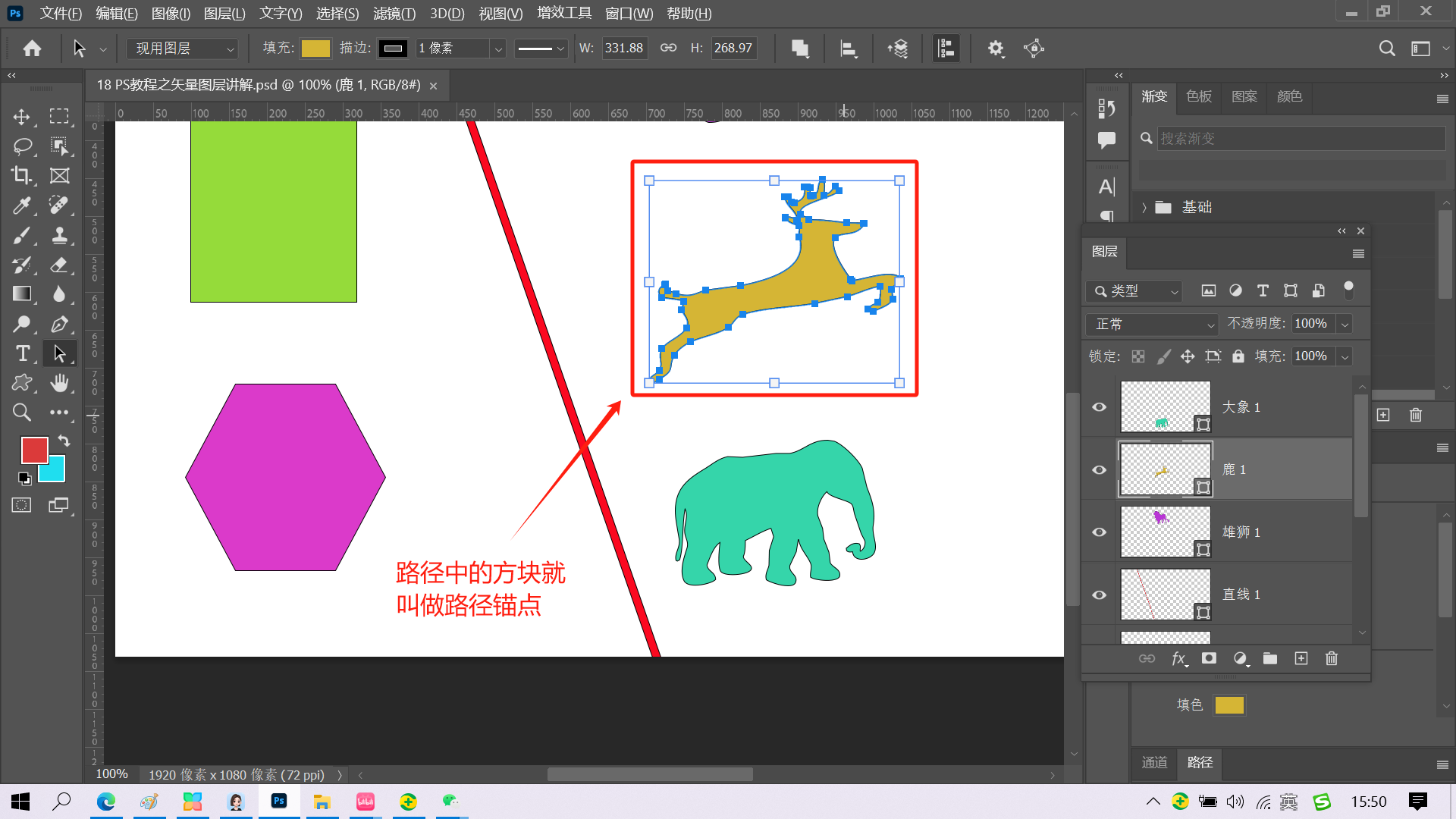
Task: Select the Pen tool
Action: point(59,325)
